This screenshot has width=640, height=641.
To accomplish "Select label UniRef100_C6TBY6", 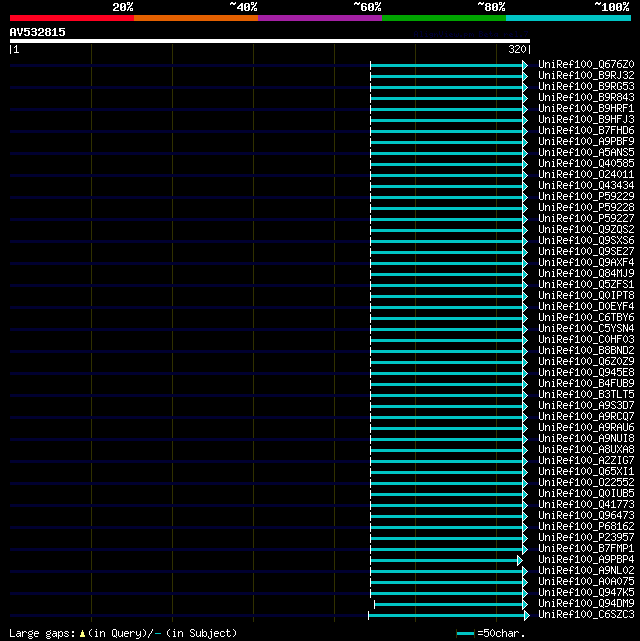I will pyautogui.click(x=586, y=318).
